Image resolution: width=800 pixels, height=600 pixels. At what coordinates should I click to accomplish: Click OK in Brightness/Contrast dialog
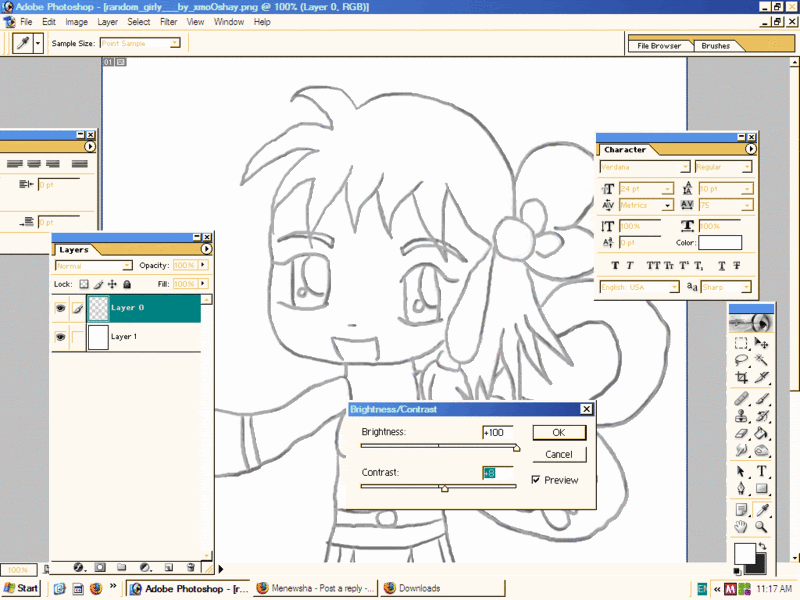click(x=559, y=433)
